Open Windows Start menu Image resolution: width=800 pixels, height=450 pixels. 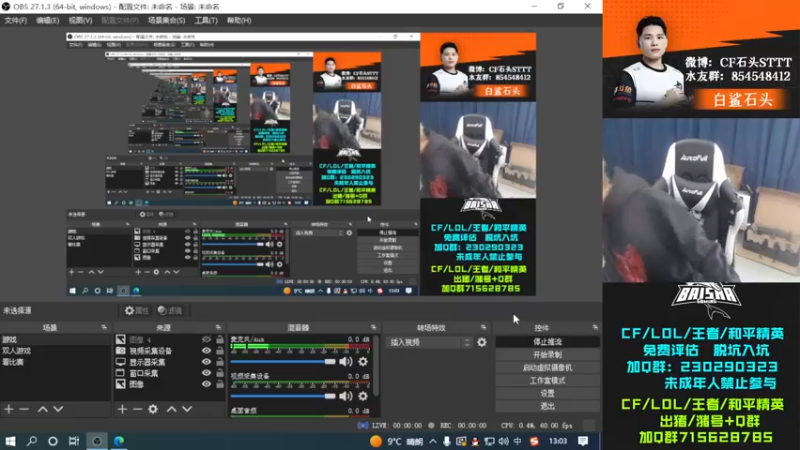pyautogui.click(x=10, y=441)
